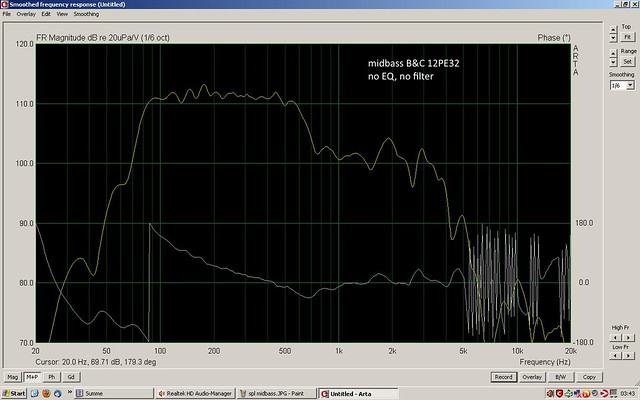The image size is (640, 400).
Task: Open the Overlay menu
Action: pos(26,15)
